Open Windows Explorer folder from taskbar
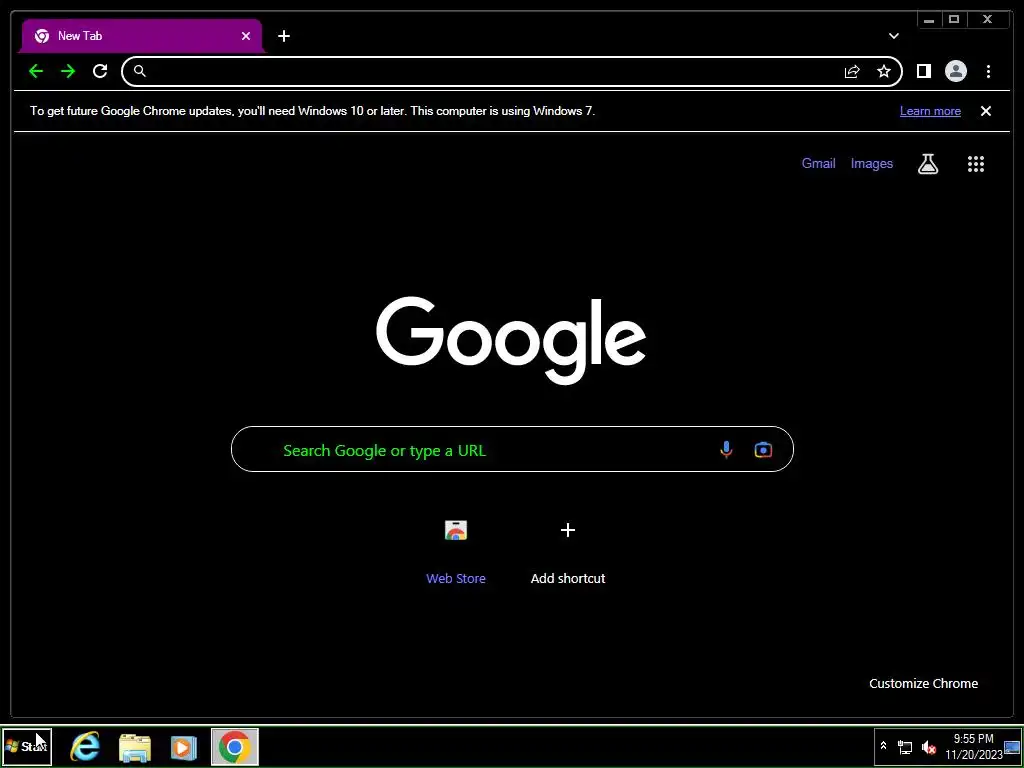This screenshot has width=1024, height=768. tap(135, 747)
